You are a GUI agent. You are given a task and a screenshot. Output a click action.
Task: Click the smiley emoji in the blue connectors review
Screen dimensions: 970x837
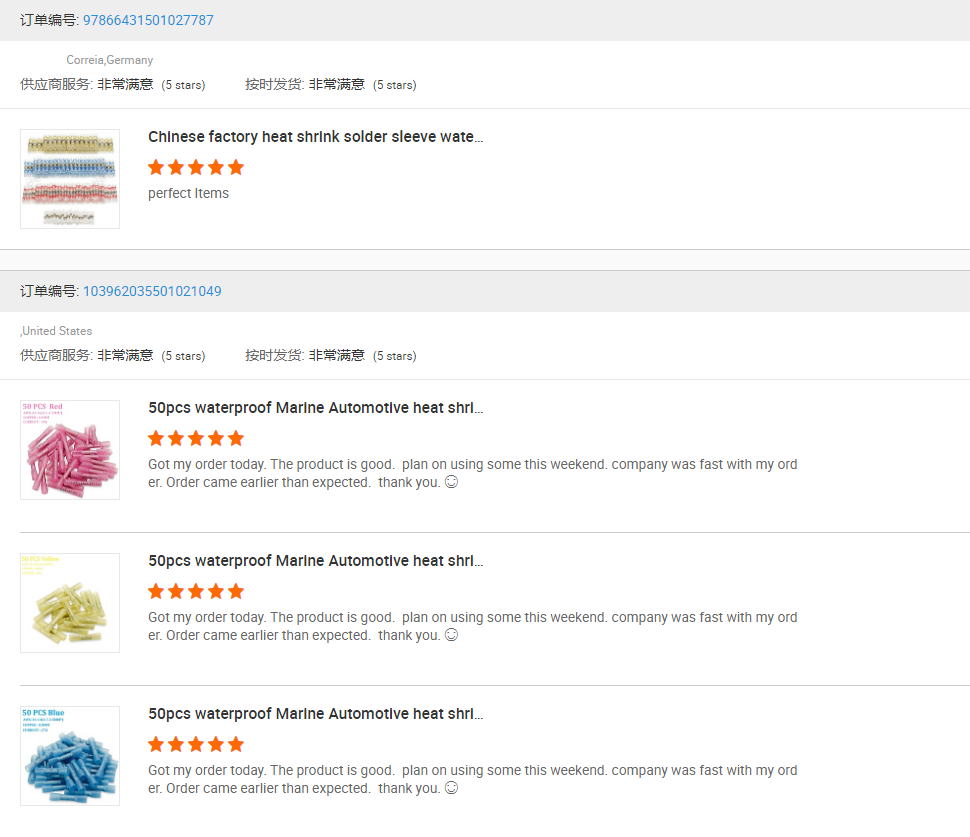[x=451, y=788]
